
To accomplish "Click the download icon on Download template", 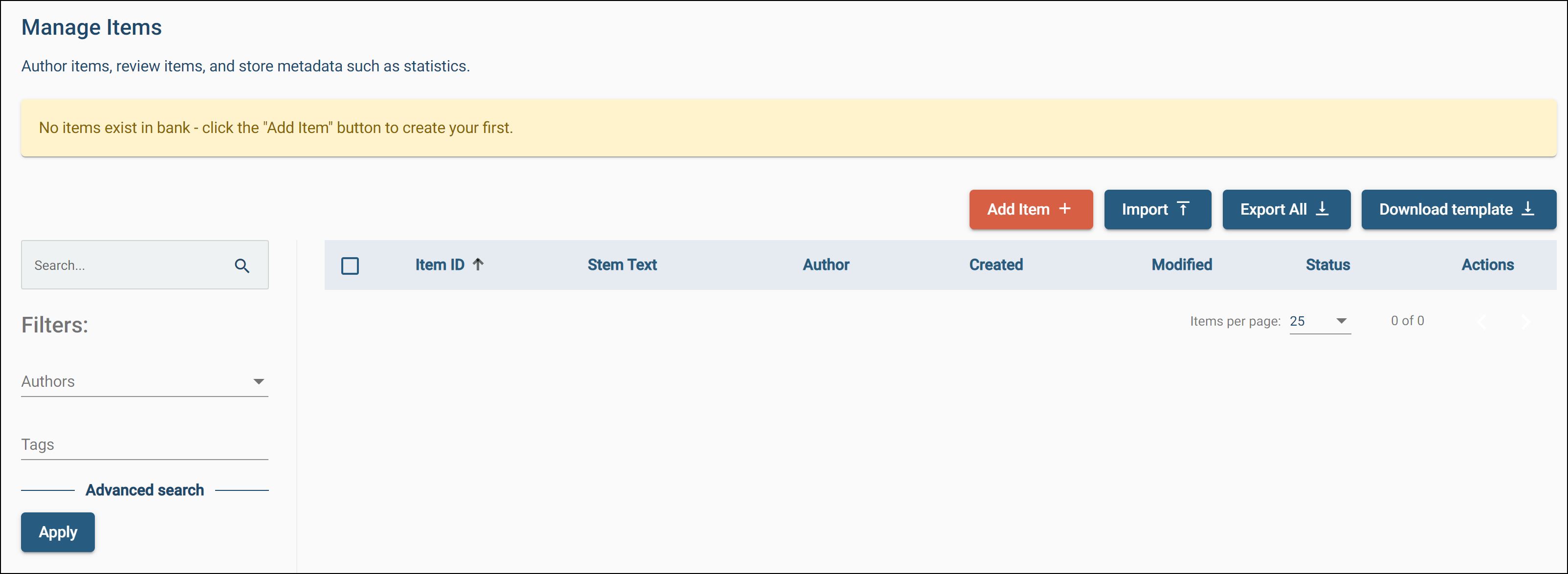I will [1528, 209].
